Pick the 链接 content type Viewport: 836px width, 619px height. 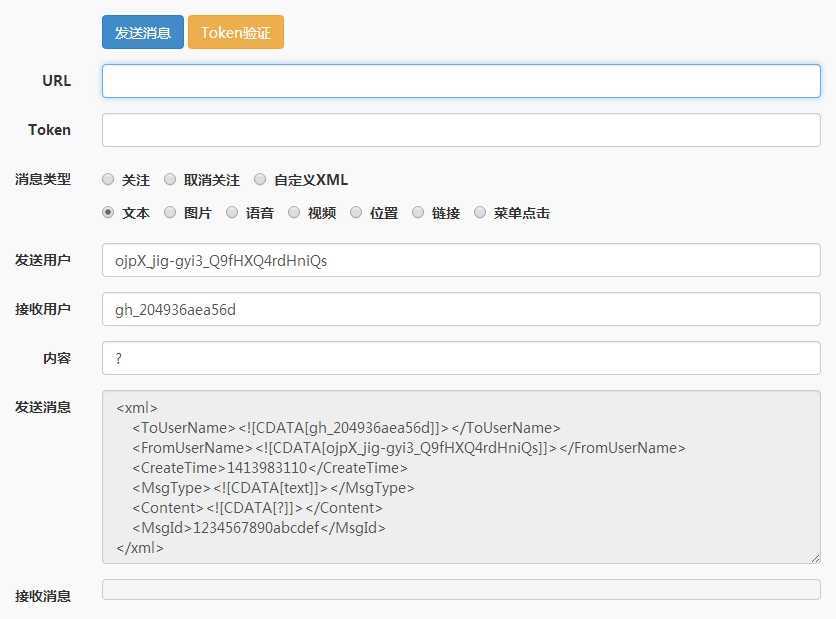[418, 213]
